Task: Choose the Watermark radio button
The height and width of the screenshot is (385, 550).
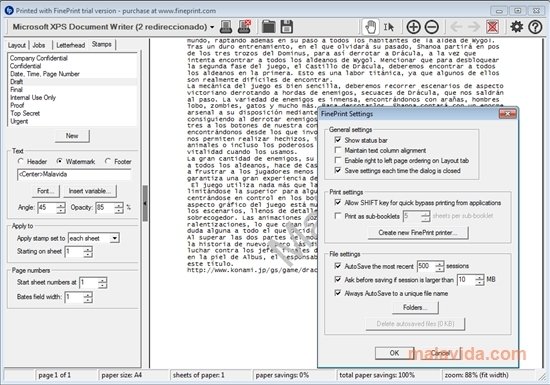Action: (x=59, y=161)
